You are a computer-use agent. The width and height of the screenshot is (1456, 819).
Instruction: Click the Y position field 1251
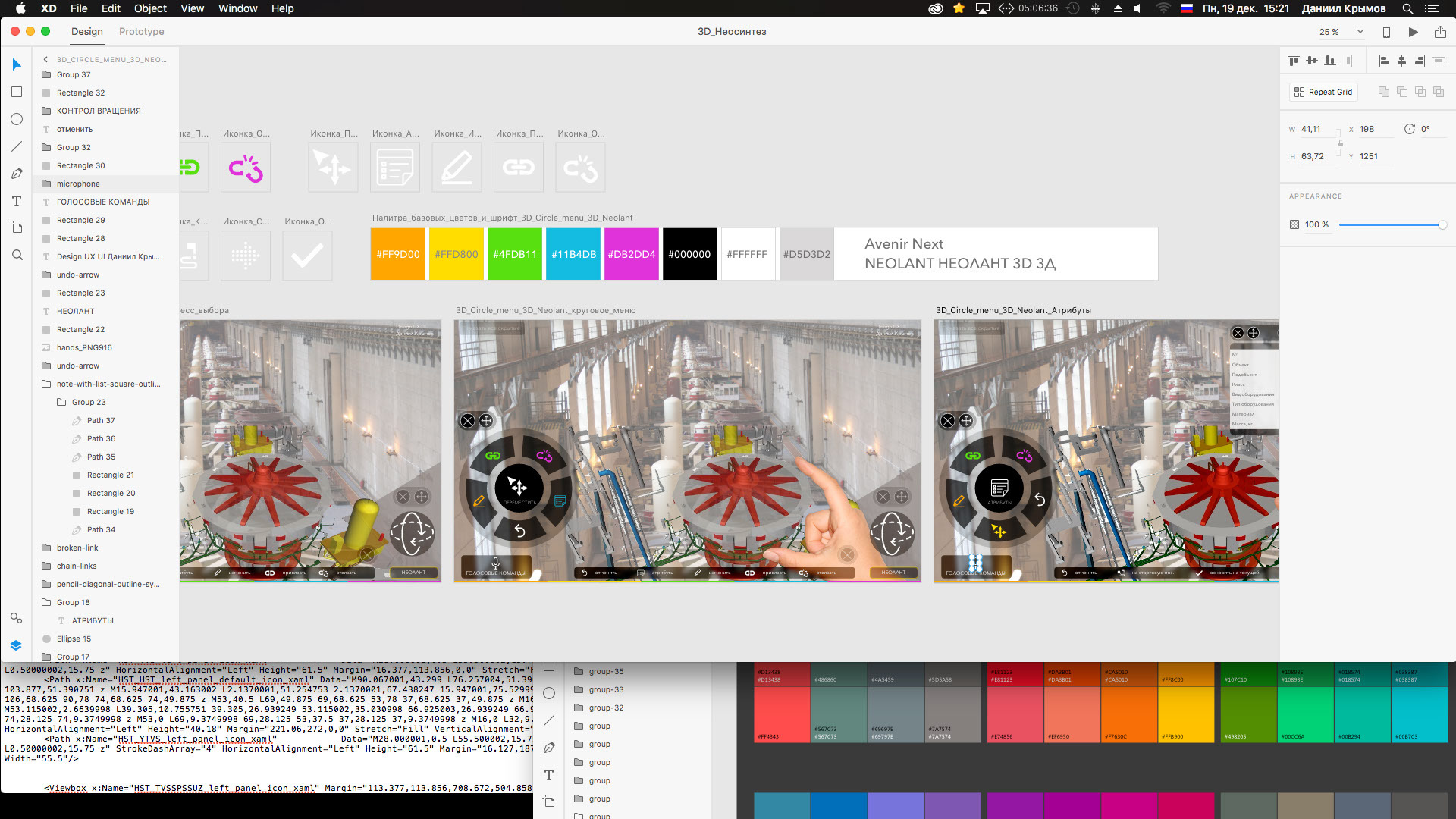click(x=1374, y=156)
